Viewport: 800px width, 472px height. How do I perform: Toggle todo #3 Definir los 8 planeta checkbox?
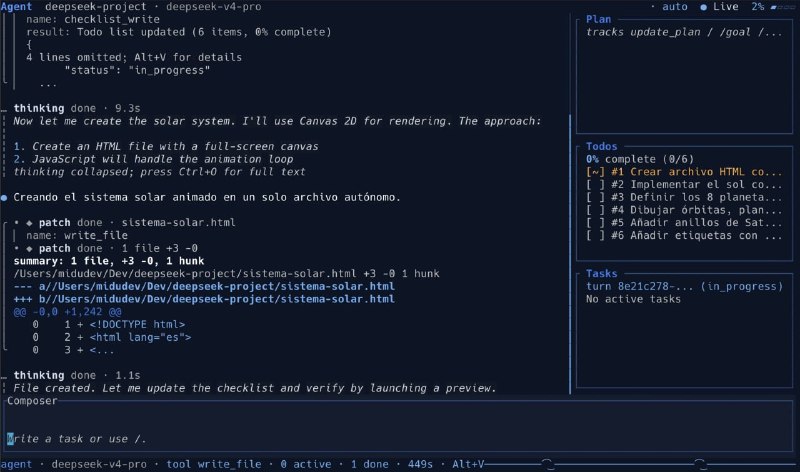[595, 197]
